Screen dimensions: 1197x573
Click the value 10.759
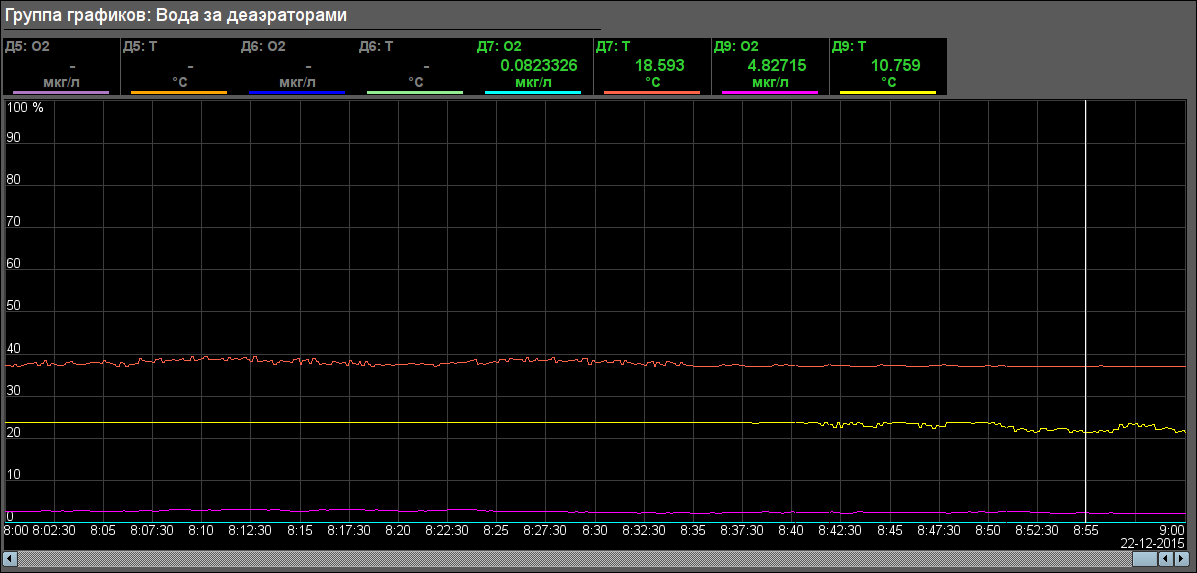[895, 66]
